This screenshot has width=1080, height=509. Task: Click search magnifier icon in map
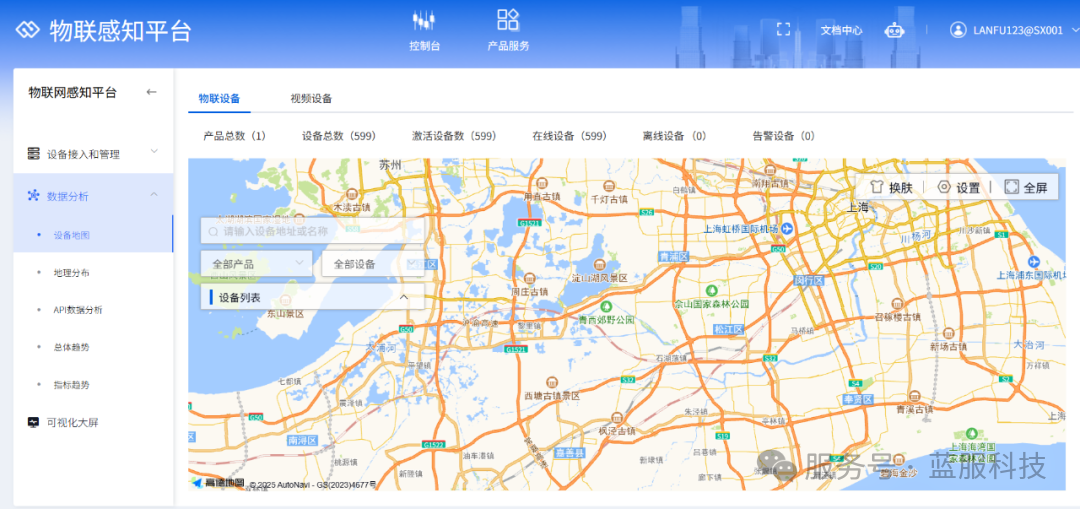click(214, 231)
